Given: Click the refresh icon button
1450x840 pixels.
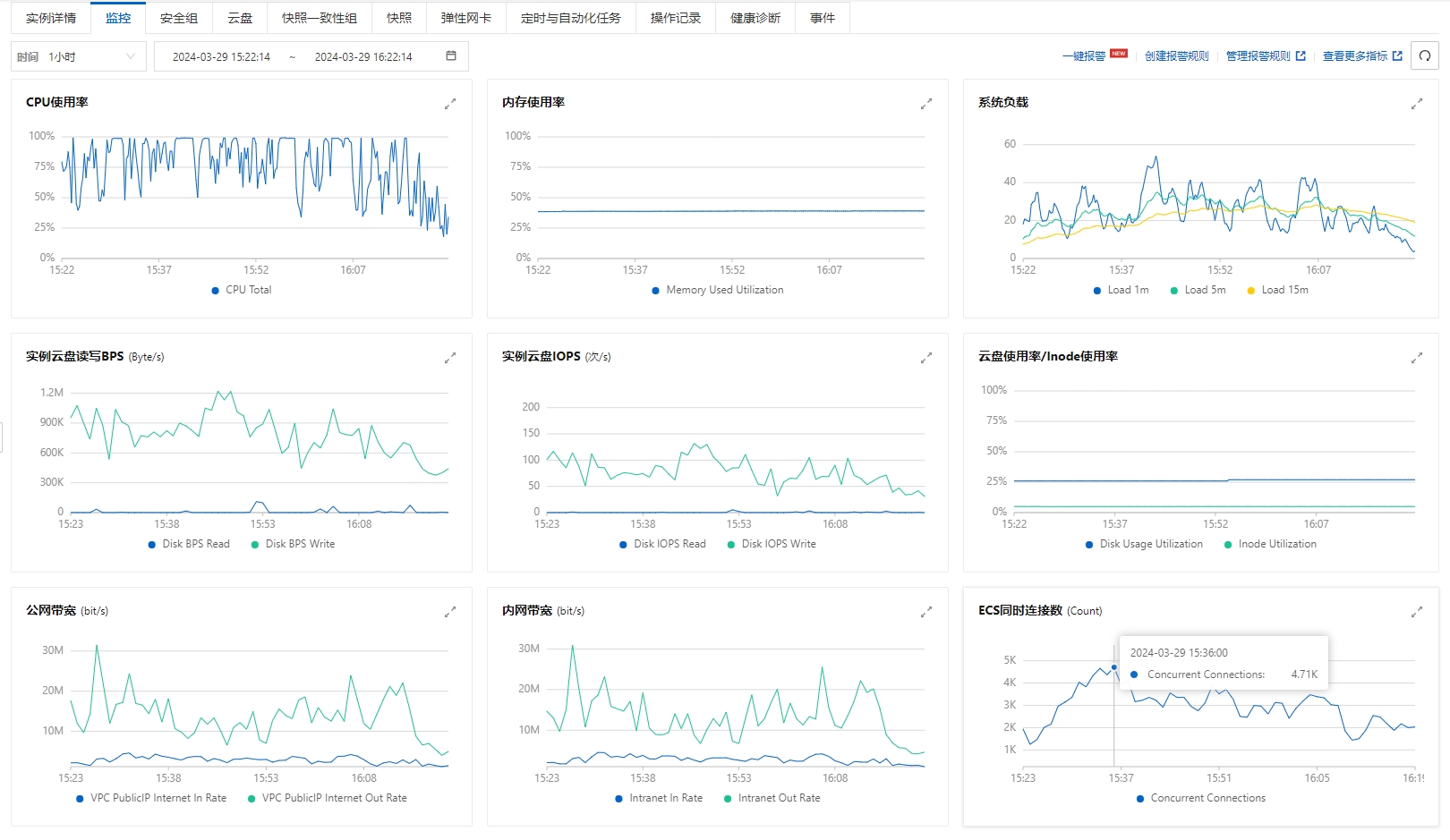Looking at the screenshot, I should click(1424, 55).
